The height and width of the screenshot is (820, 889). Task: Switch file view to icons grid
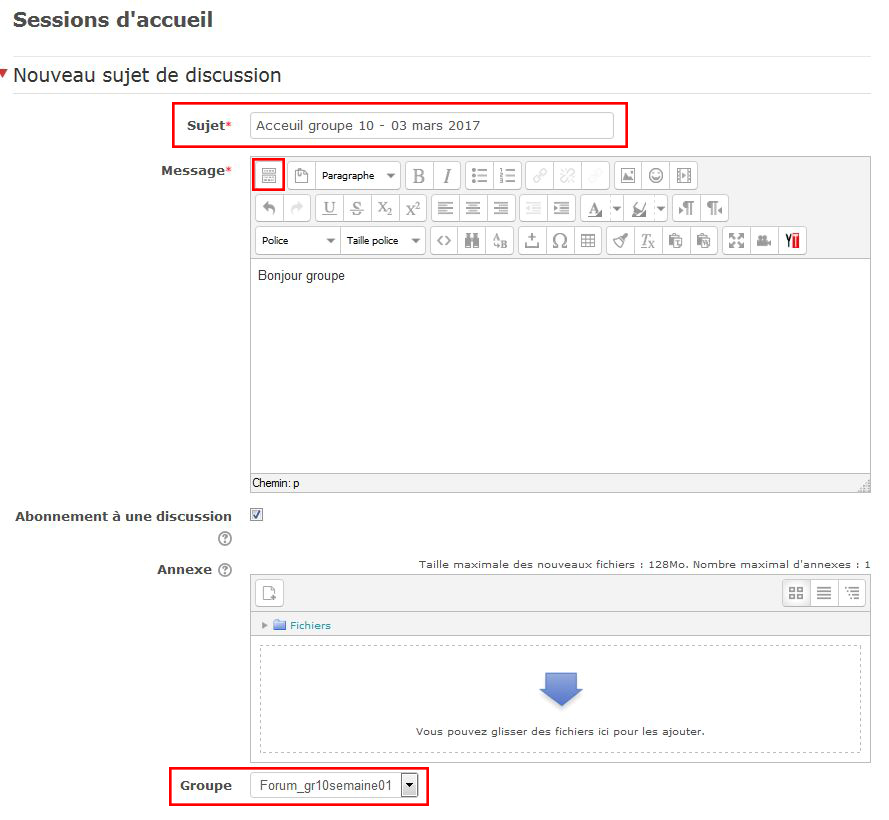click(x=796, y=593)
